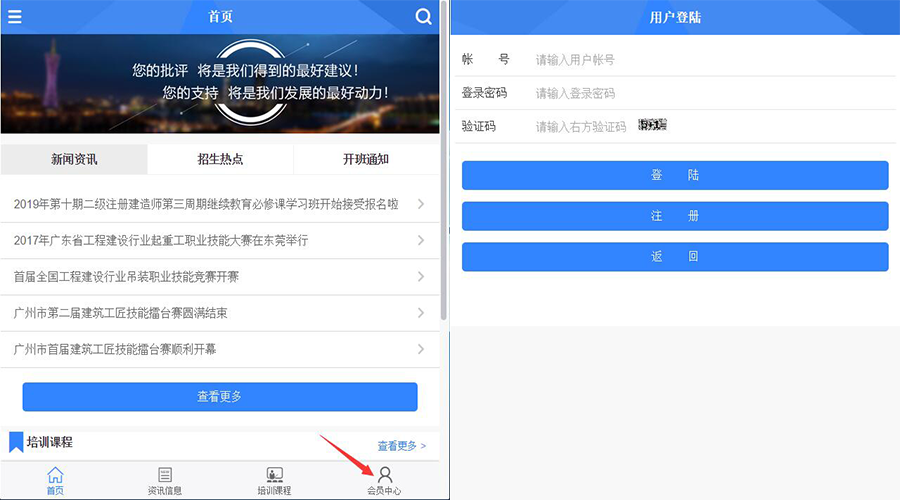
Task: Refresh the captcha verification image
Action: (x=653, y=125)
